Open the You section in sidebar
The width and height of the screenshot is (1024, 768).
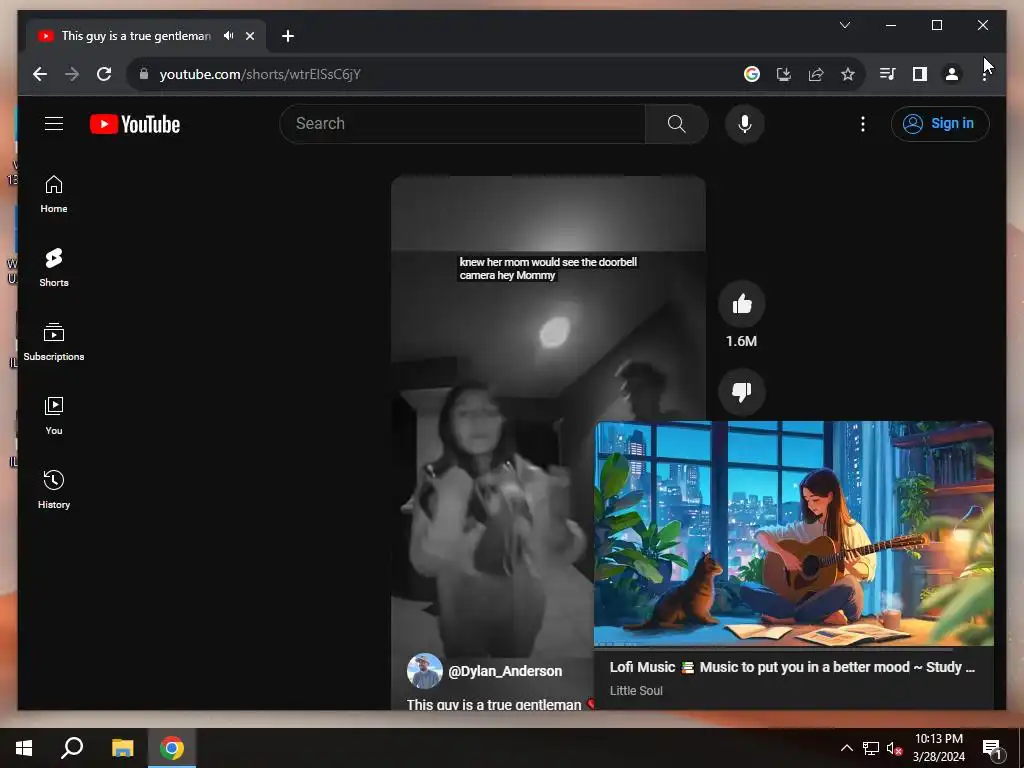54,415
